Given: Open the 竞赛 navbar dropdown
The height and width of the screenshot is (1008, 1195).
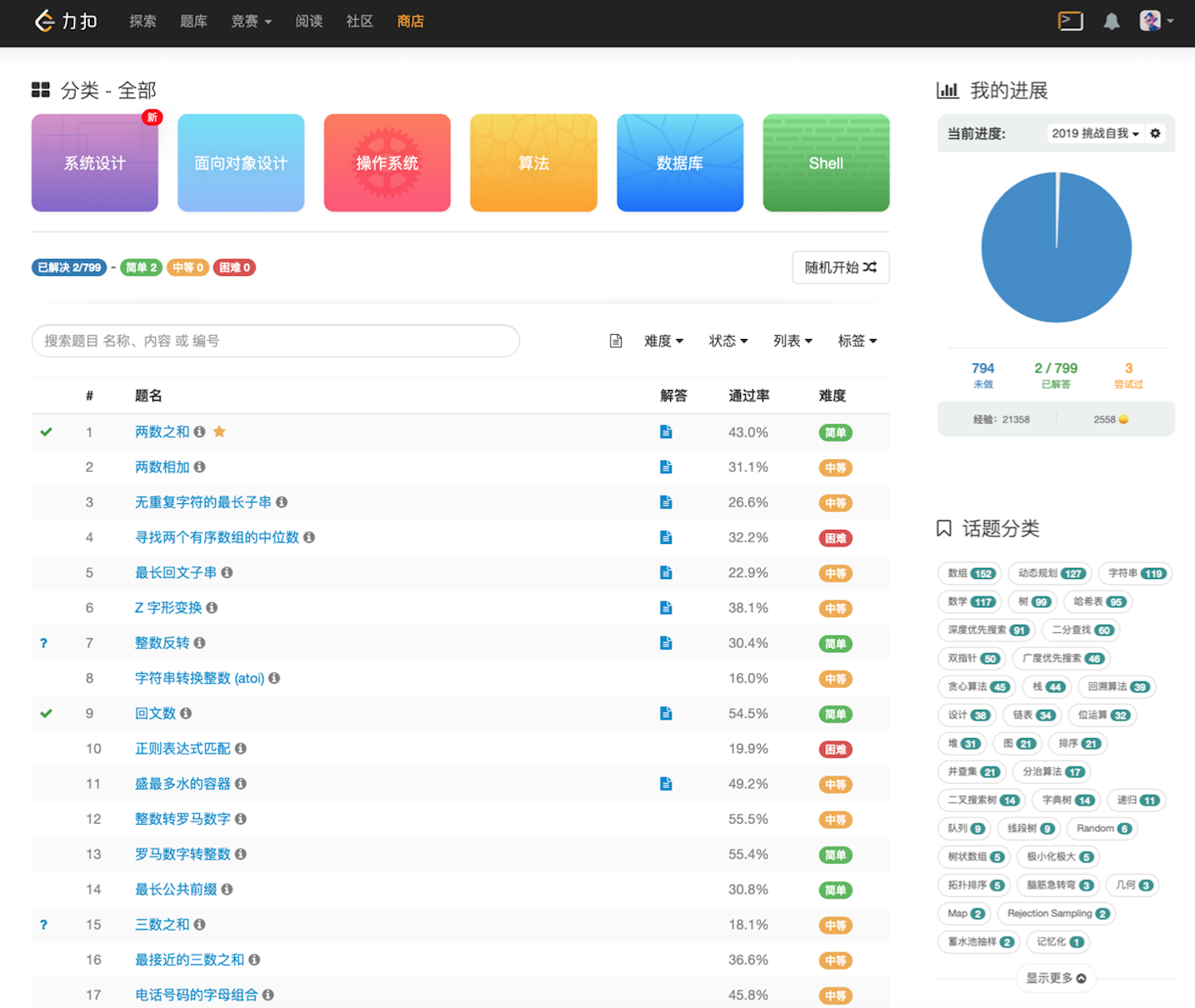Looking at the screenshot, I should 252,22.
